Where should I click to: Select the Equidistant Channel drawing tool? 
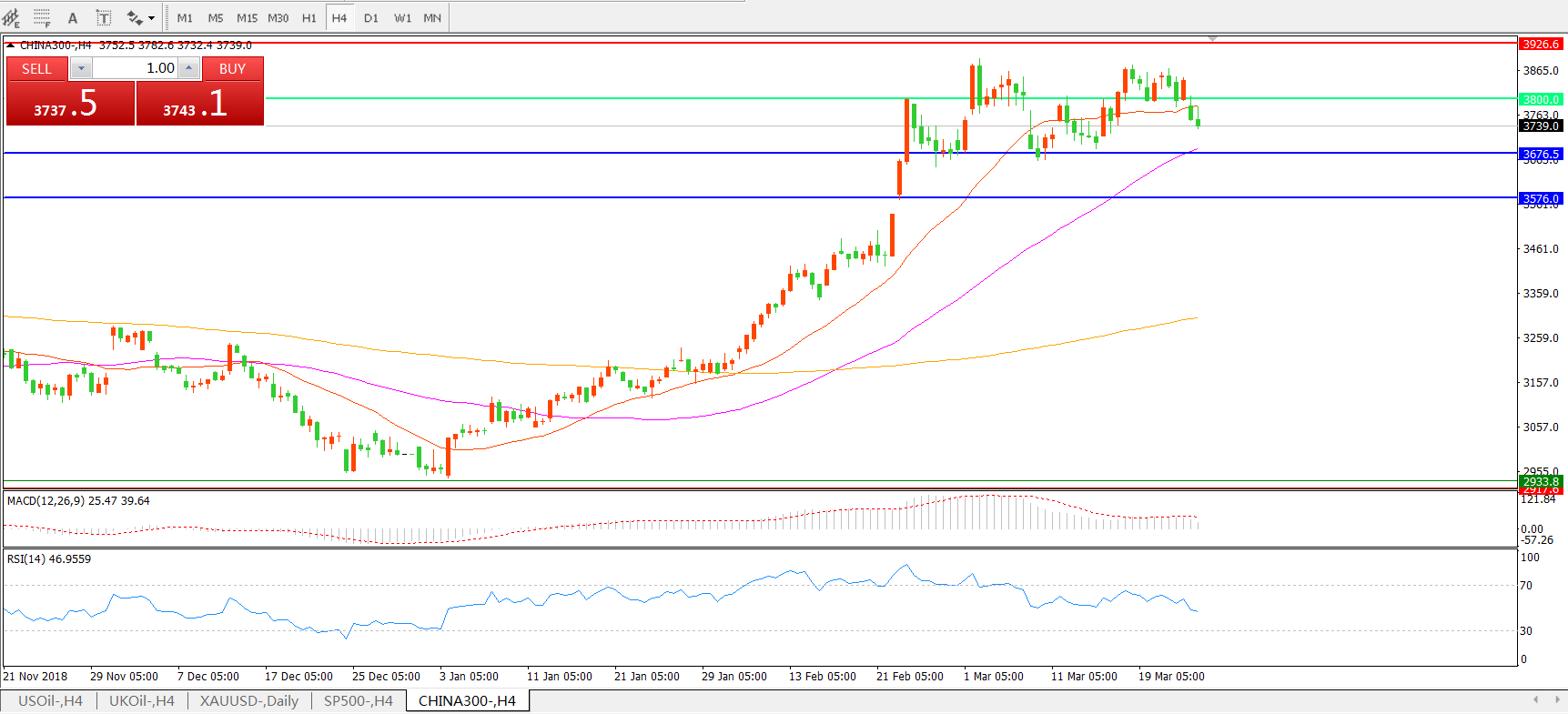(x=12, y=17)
